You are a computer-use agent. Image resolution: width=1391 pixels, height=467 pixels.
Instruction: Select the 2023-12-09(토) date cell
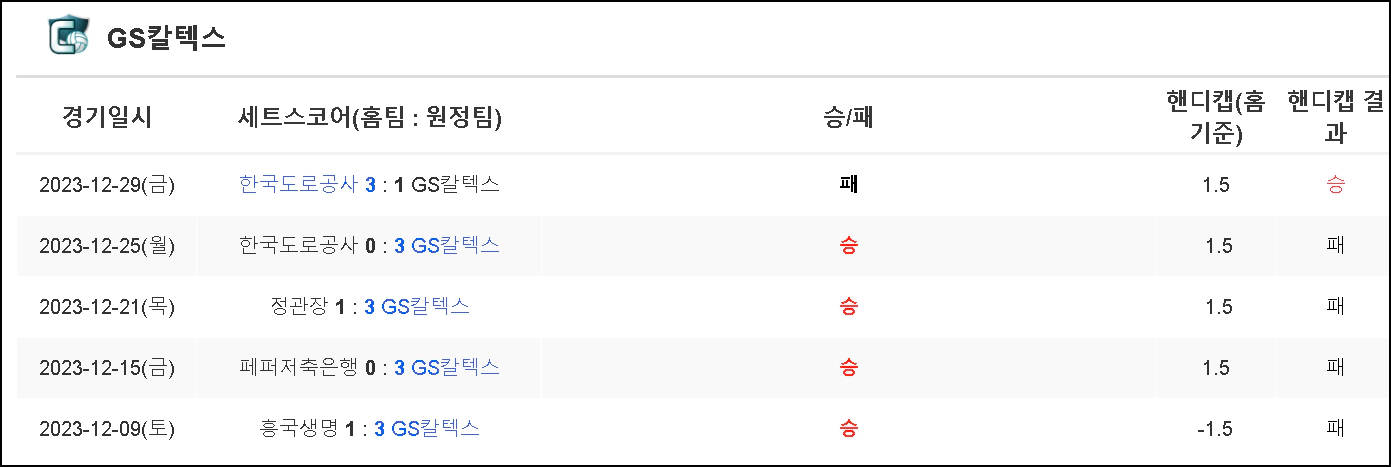(107, 429)
